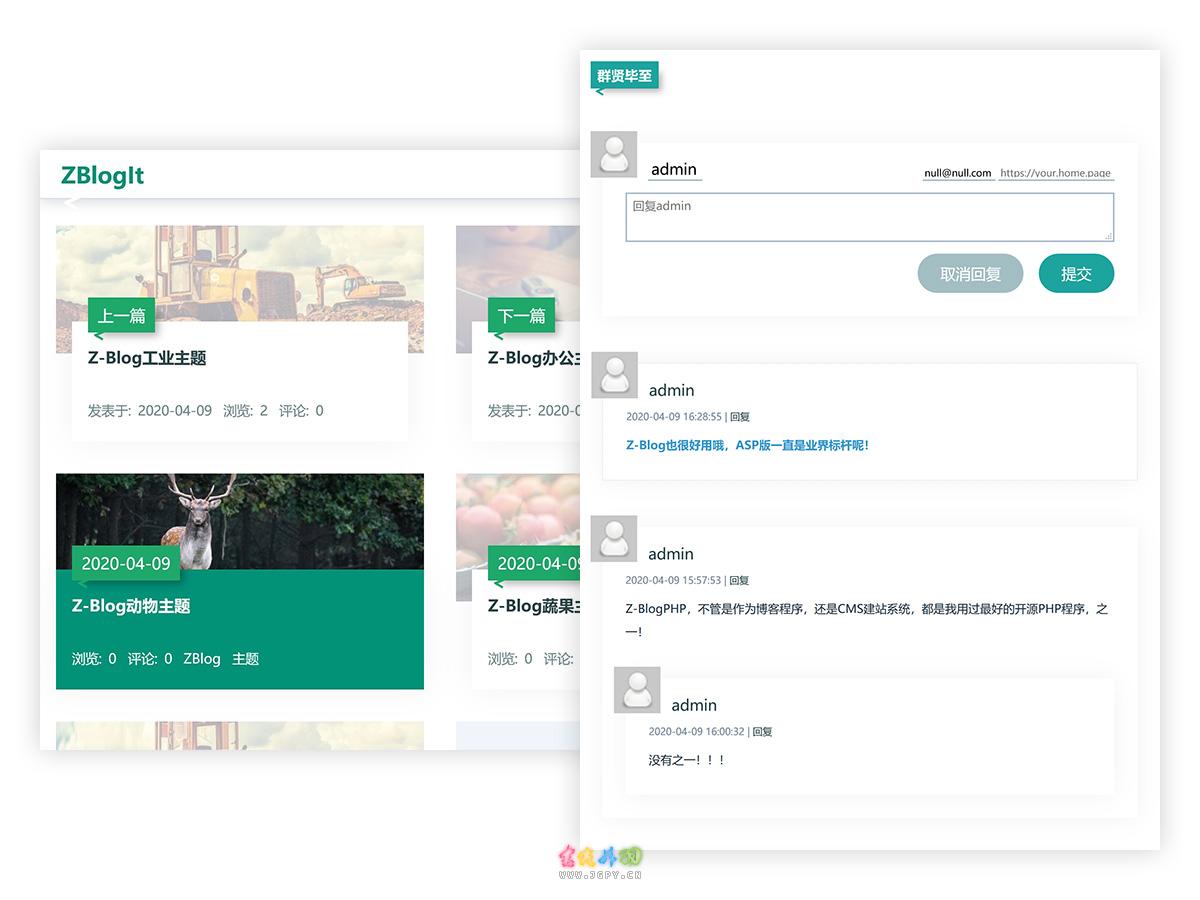Select the 没有之一！！！ reply text

pyautogui.click(x=687, y=760)
